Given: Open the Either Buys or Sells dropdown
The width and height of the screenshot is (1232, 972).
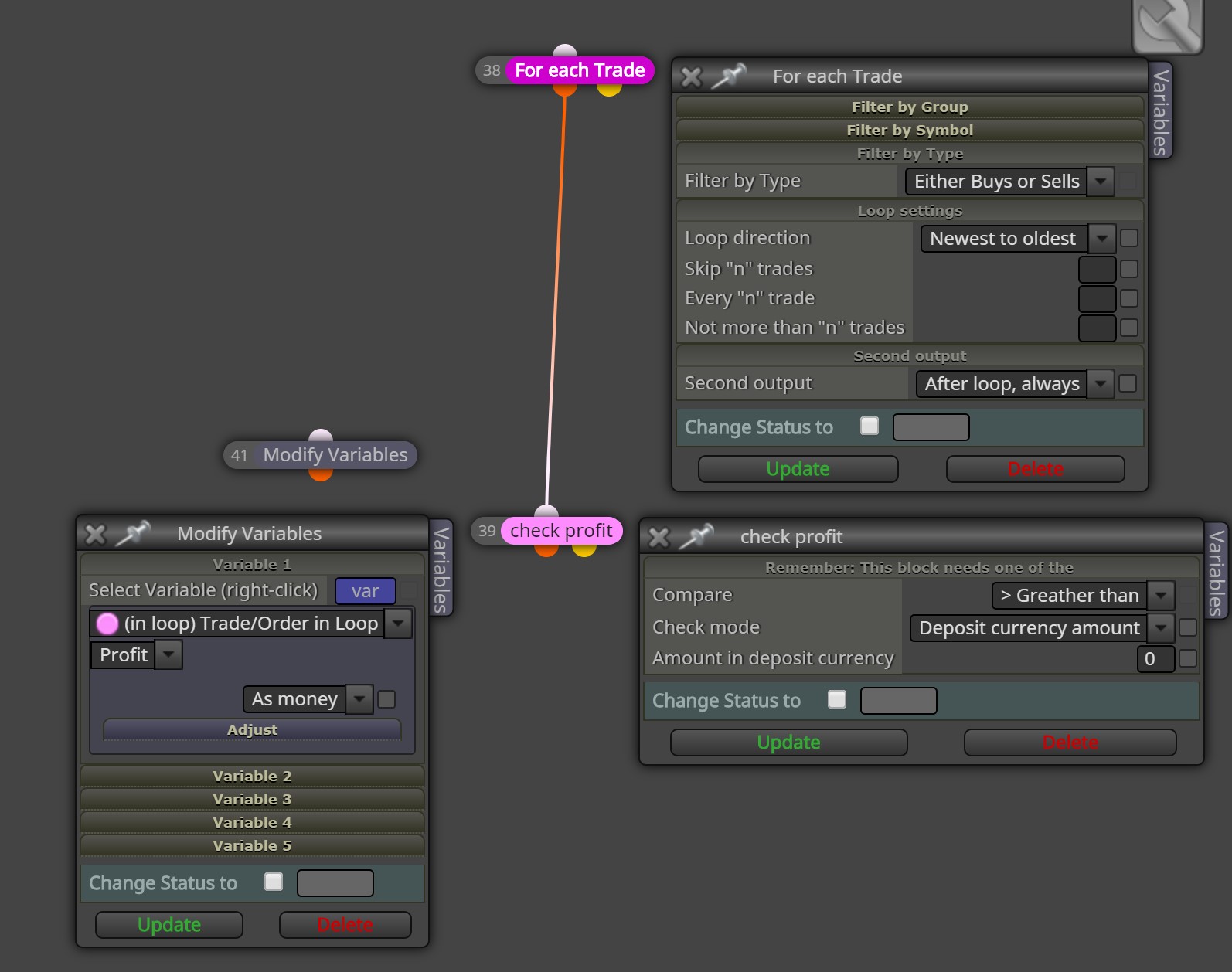Looking at the screenshot, I should (1009, 182).
